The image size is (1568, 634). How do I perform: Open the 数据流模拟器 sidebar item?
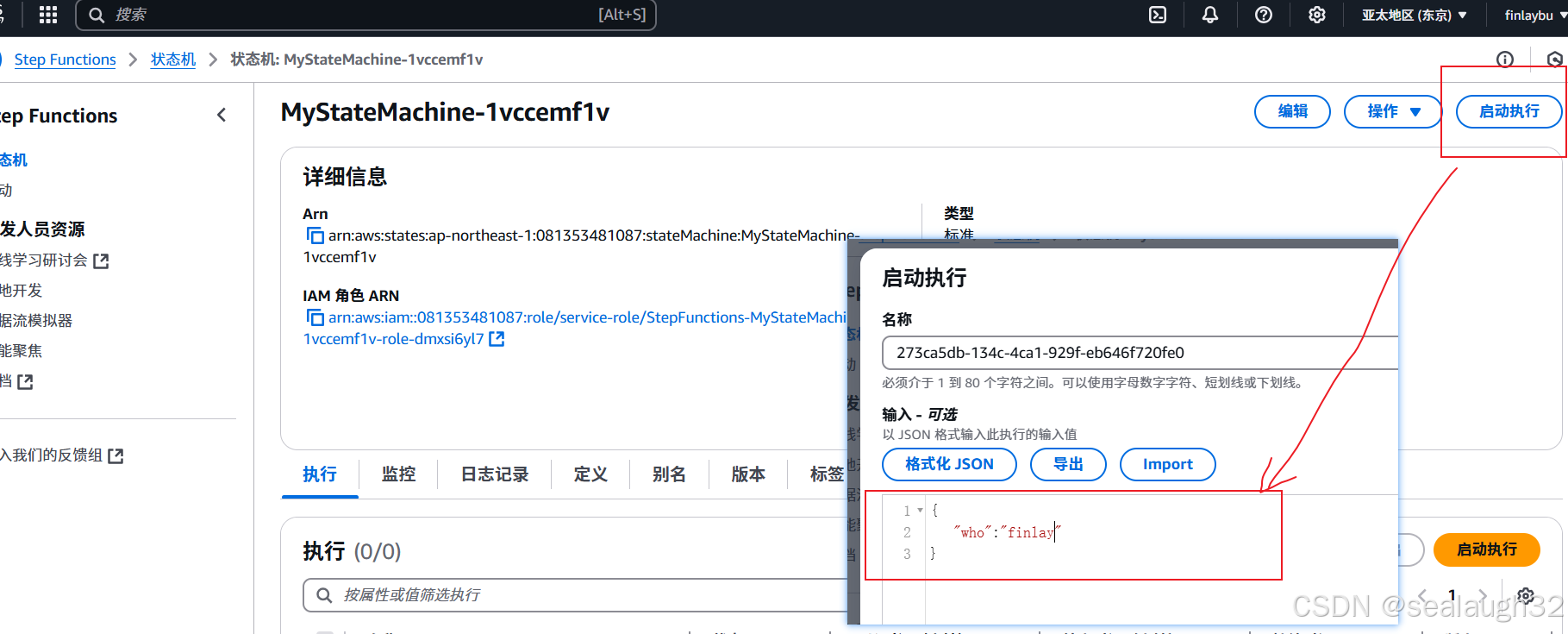35,321
